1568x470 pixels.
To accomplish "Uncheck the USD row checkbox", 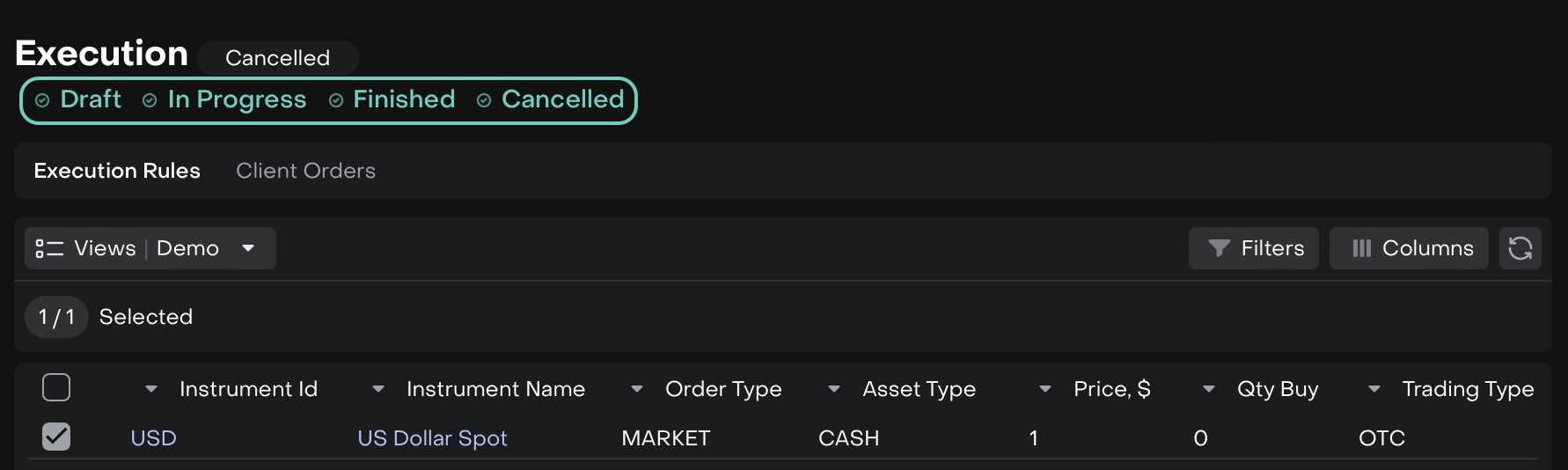I will tap(56, 437).
